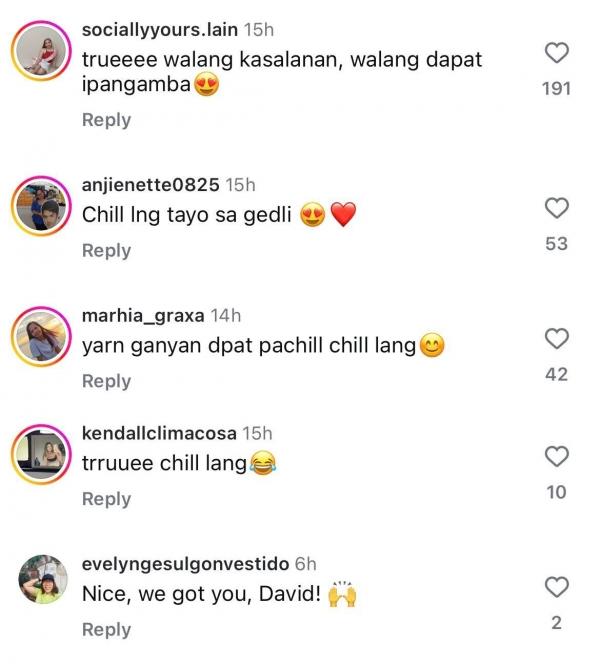
Task: Like evelyngesulgonvestido's comment heart icon
Action: pyautogui.click(x=557, y=587)
